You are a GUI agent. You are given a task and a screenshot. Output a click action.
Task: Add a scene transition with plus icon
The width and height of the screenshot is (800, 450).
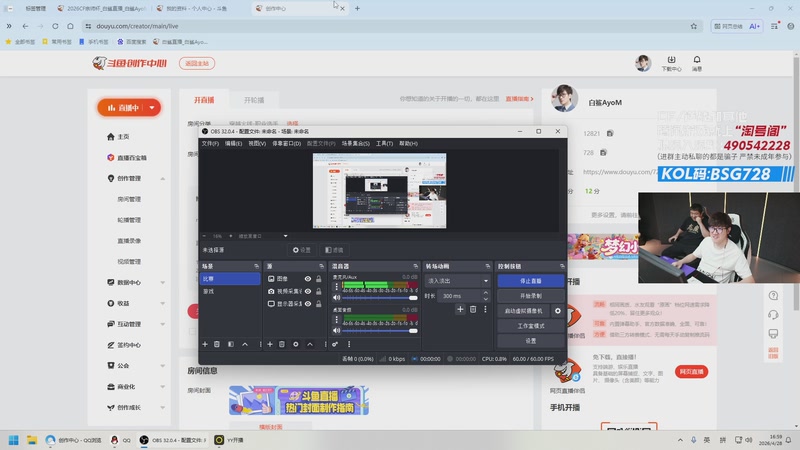pyautogui.click(x=460, y=309)
